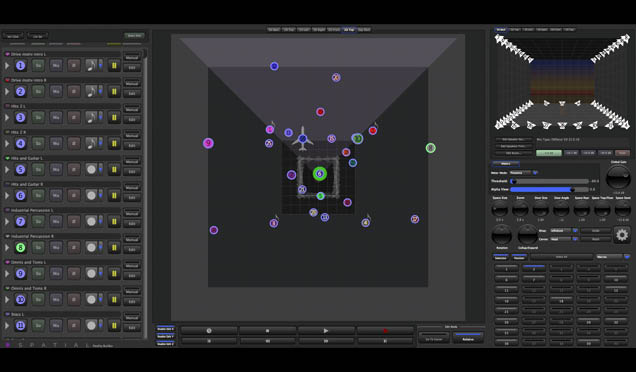Click the music note icon on track 1
The image size is (636, 372).
point(91,65)
